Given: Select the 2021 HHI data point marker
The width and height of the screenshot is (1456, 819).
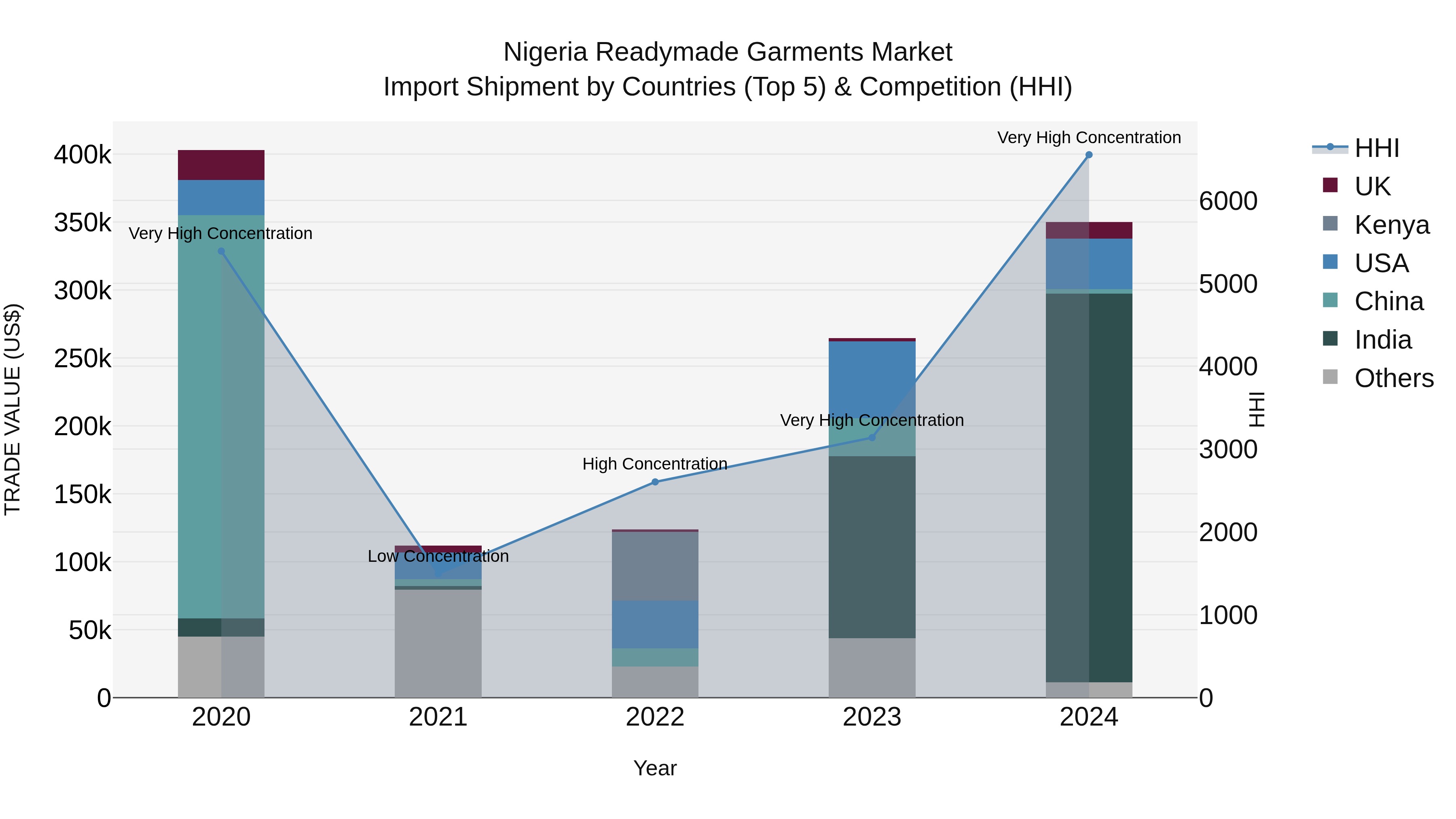Looking at the screenshot, I should (438, 573).
